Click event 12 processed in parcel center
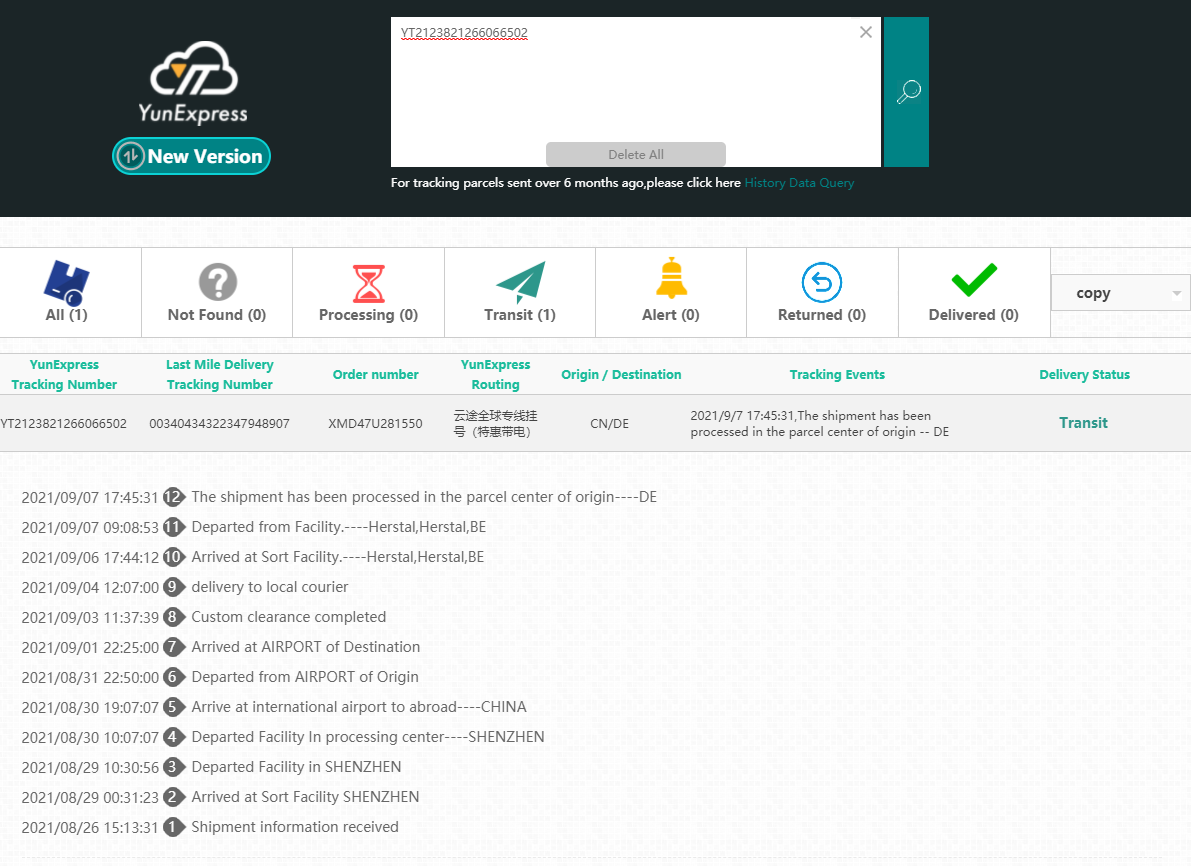The height and width of the screenshot is (866, 1191). click(423, 497)
